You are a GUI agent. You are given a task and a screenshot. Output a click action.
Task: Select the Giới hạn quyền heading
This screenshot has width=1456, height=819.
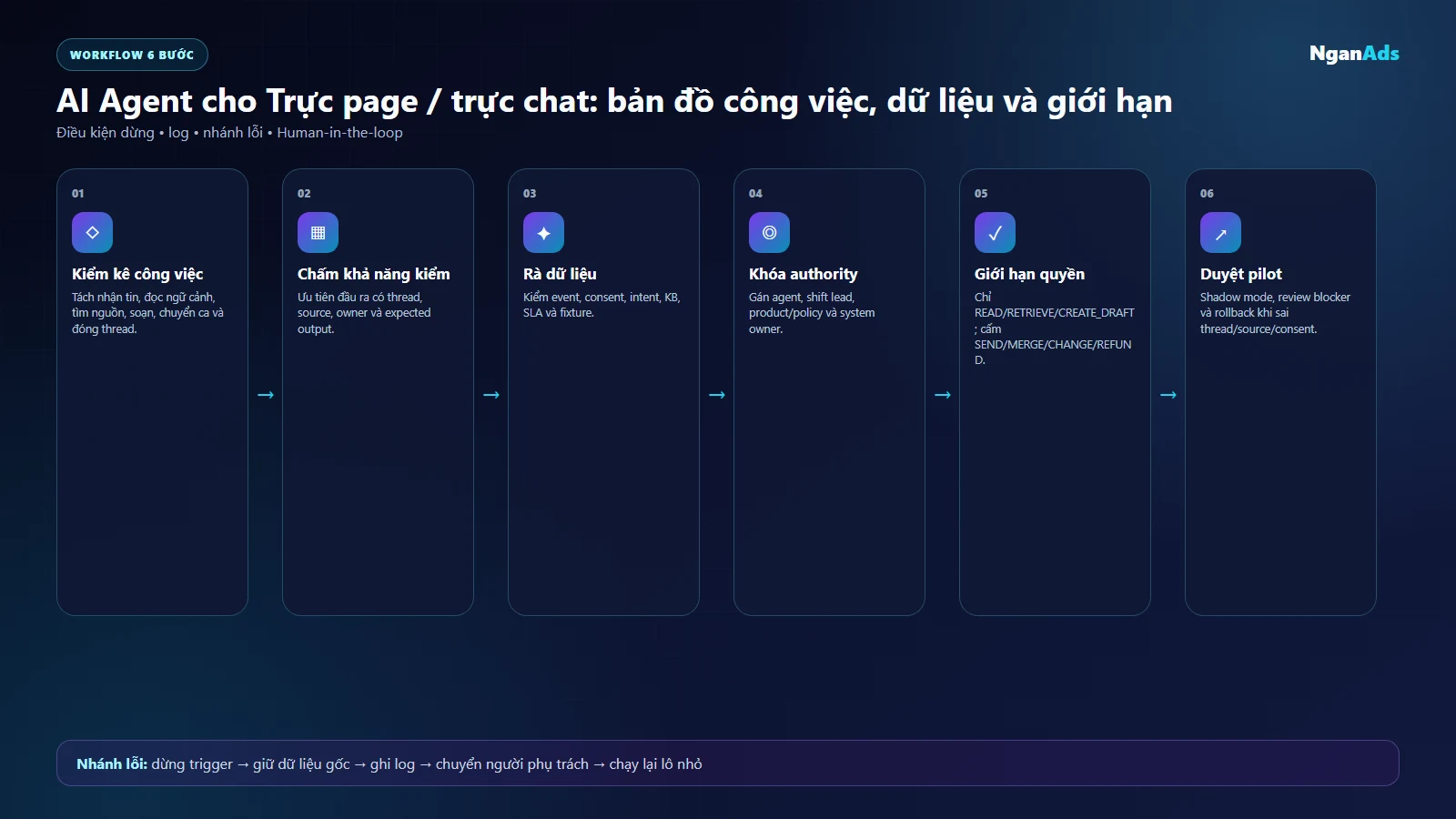coord(1029,274)
